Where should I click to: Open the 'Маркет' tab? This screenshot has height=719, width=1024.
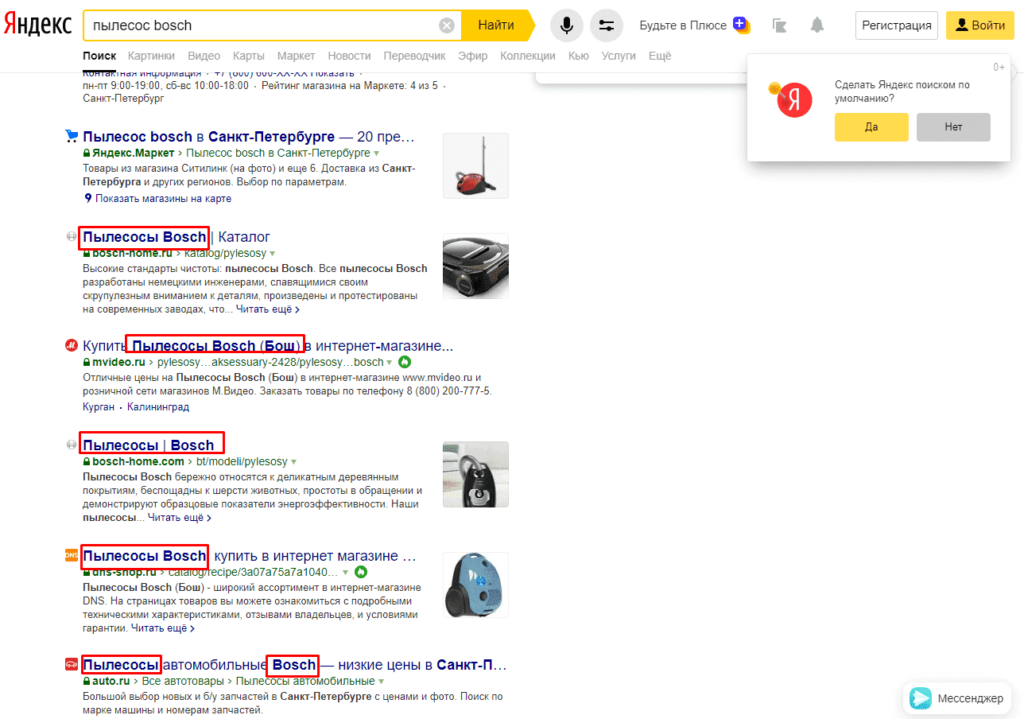click(x=296, y=56)
